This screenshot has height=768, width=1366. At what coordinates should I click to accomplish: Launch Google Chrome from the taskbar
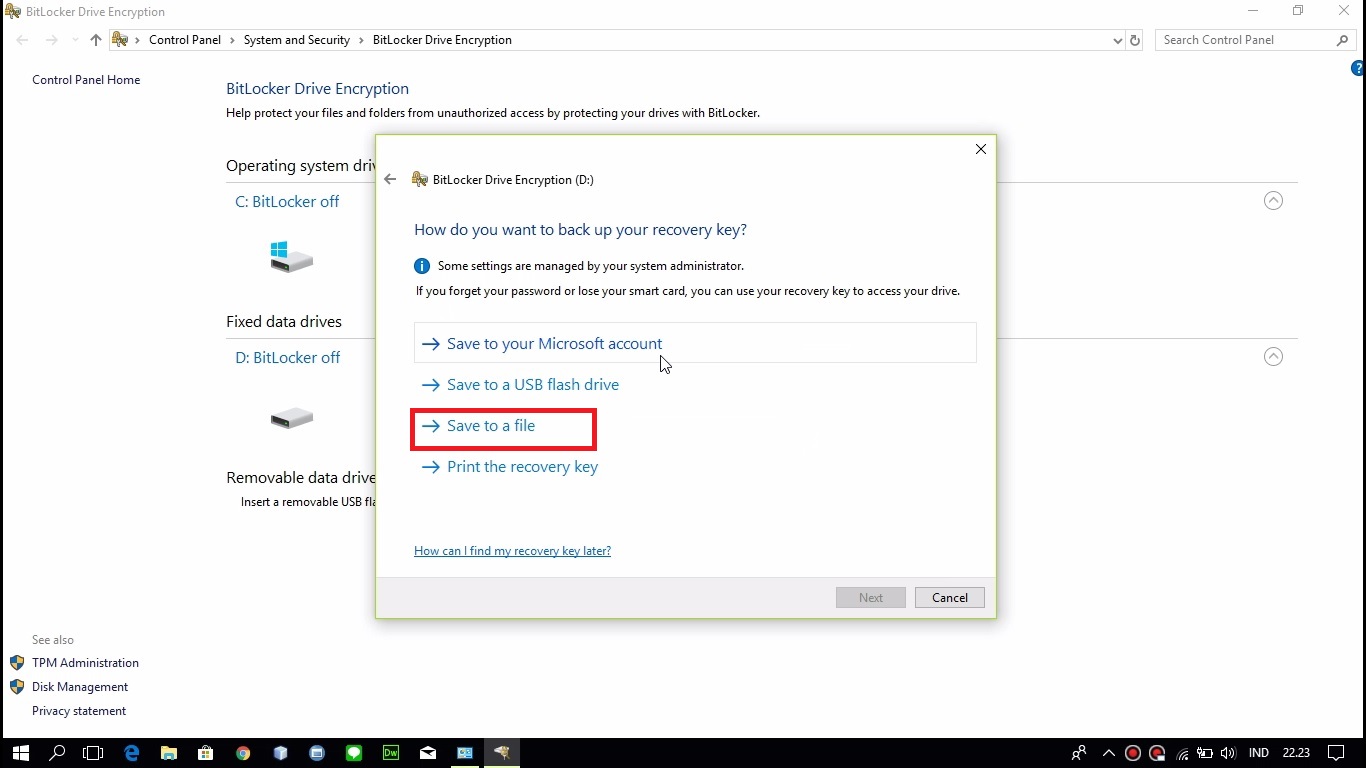click(x=243, y=753)
